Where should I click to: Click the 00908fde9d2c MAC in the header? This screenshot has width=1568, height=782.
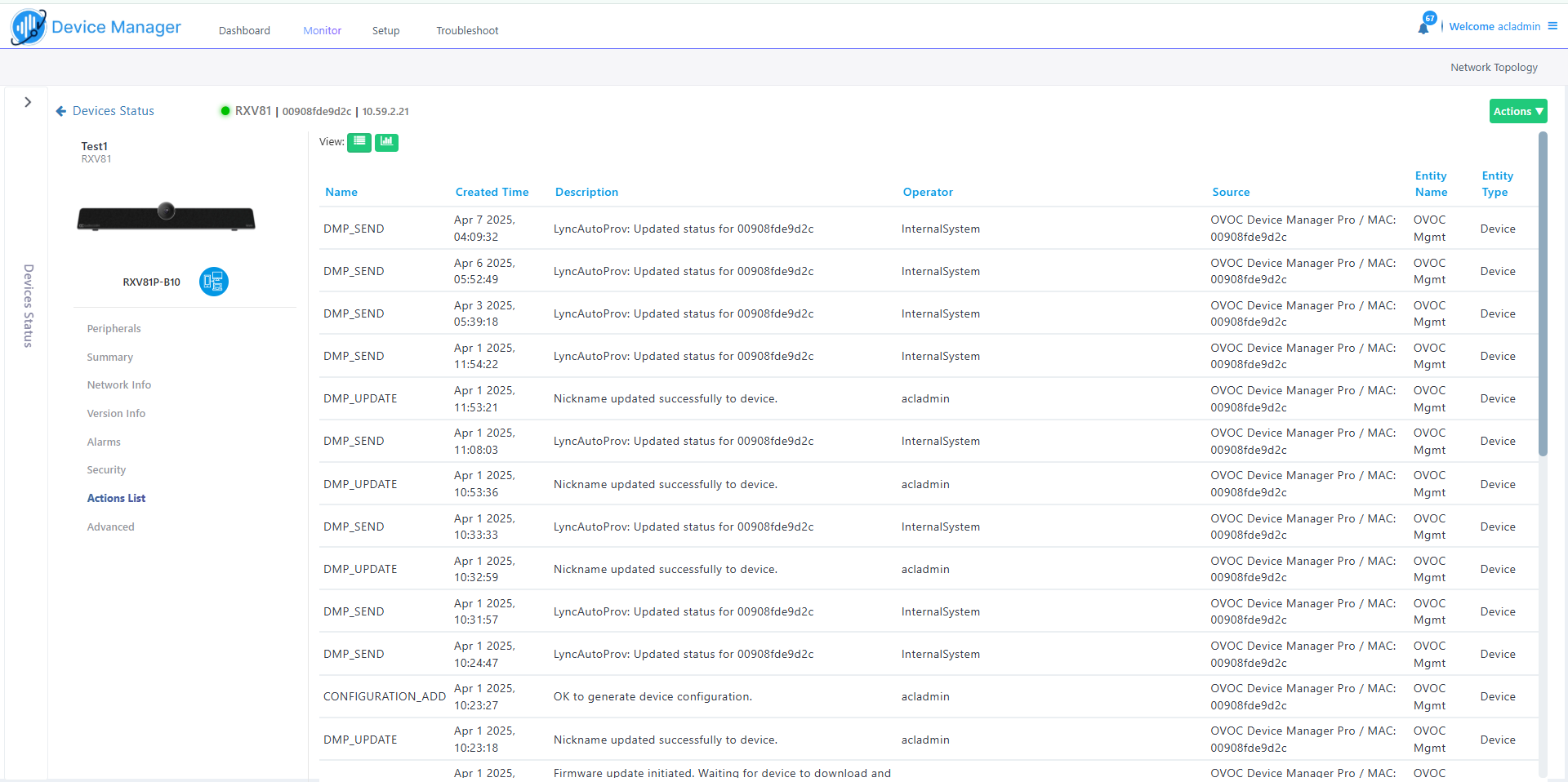tap(317, 112)
